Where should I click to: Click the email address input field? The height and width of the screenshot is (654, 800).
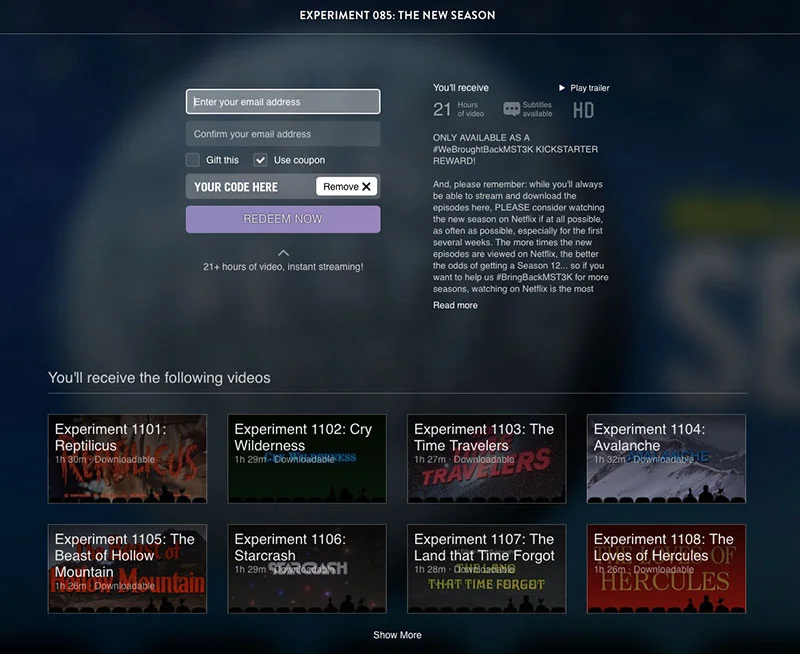(283, 102)
